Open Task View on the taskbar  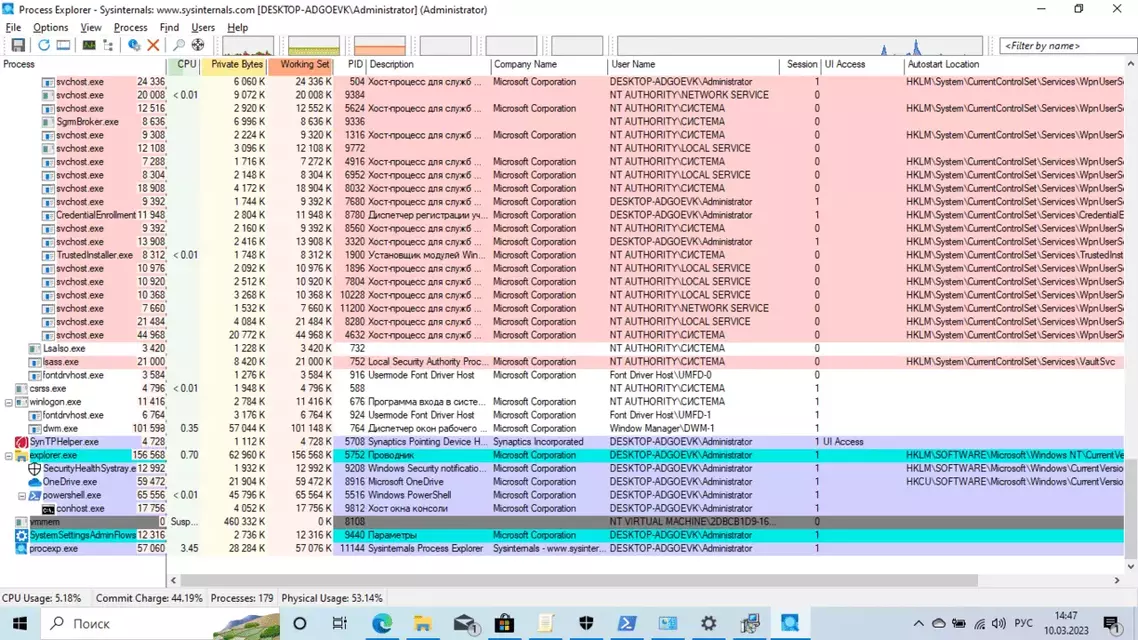pyautogui.click(x=340, y=623)
